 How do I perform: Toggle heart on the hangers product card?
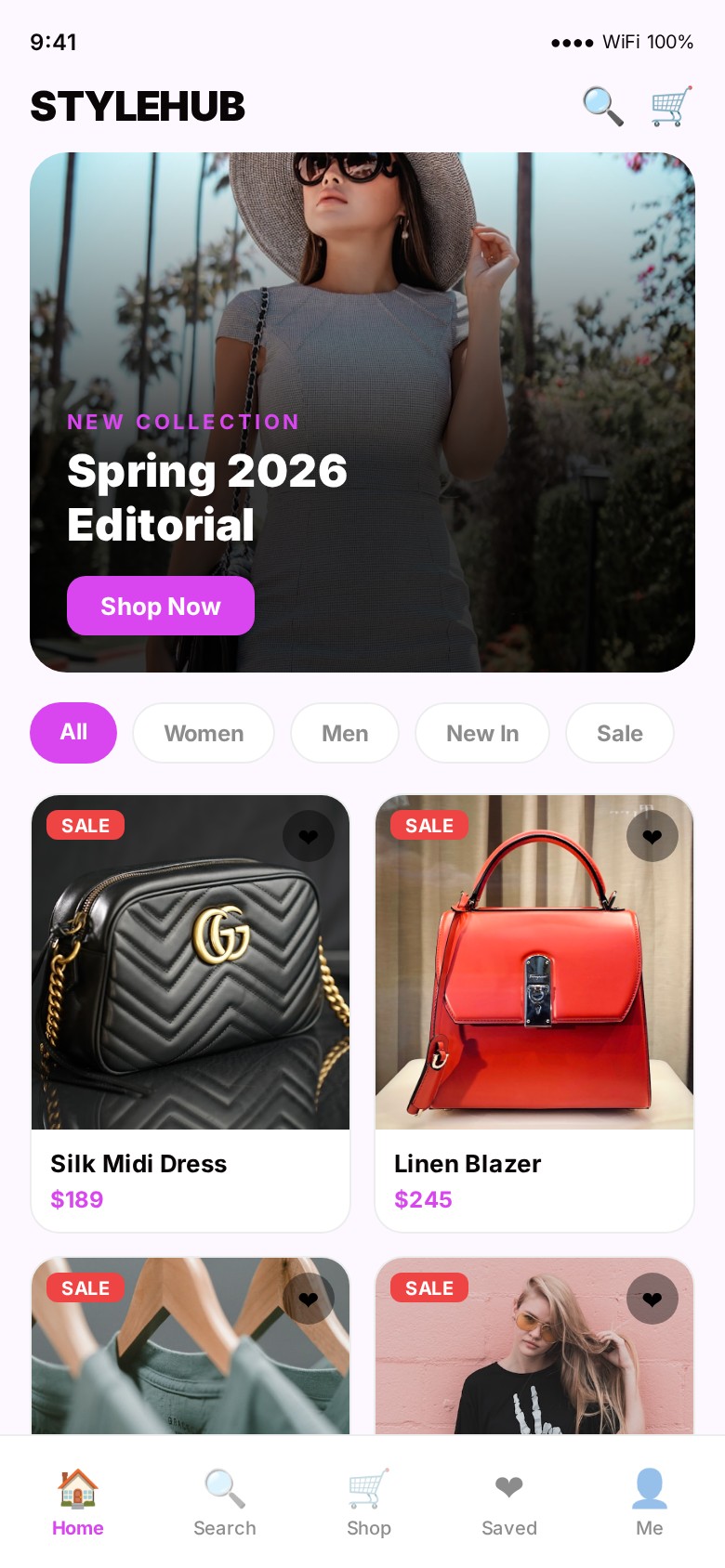[x=309, y=1299]
